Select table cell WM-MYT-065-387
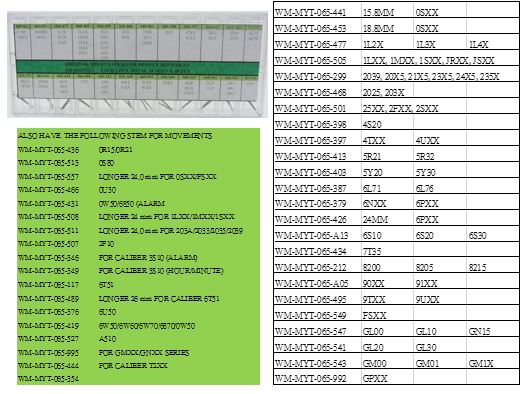Viewport: 525px width, 394px height. tap(317, 185)
